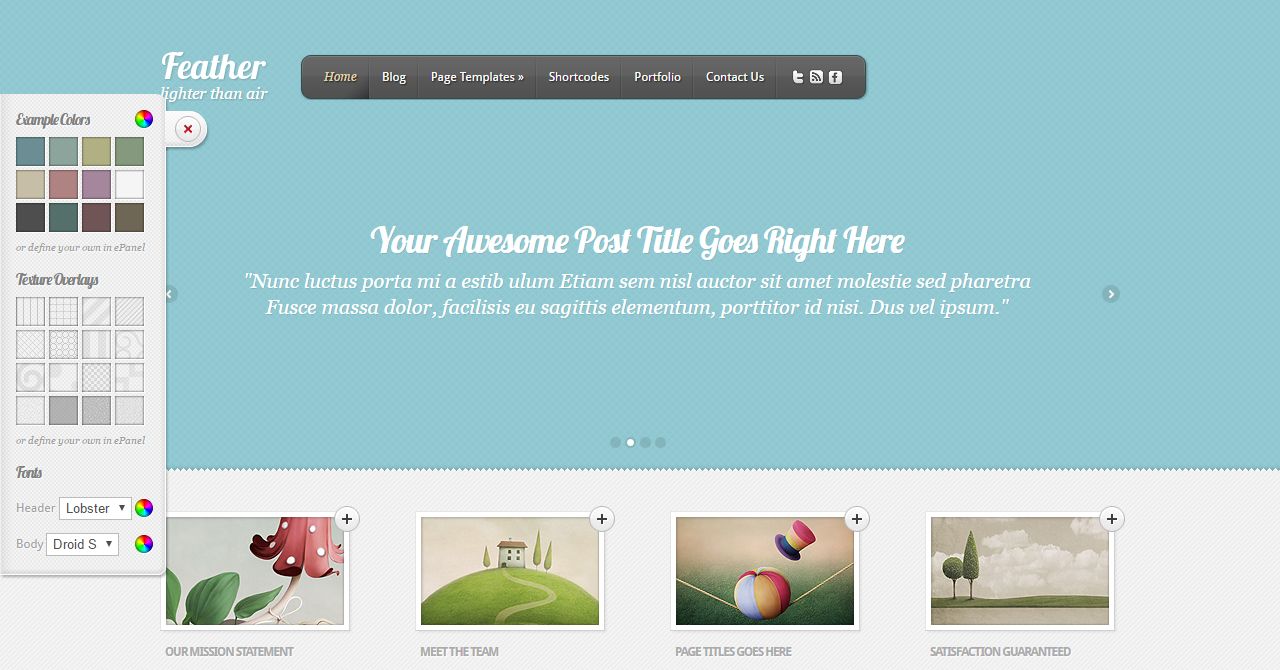This screenshot has height=670, width=1280.
Task: Click the RSS feed icon
Action: (816, 77)
